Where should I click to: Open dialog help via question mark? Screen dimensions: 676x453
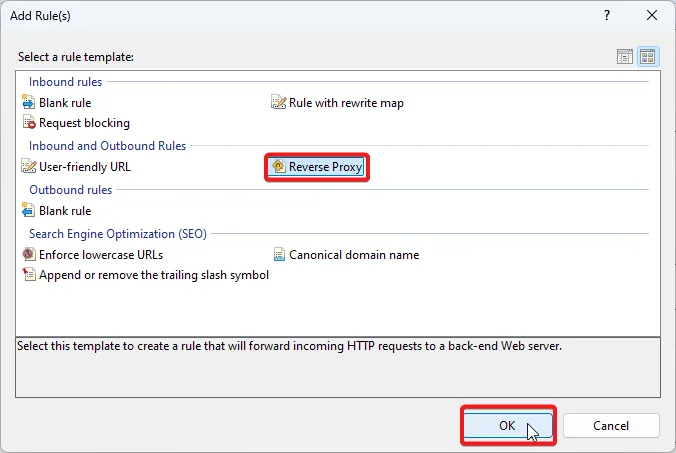pyautogui.click(x=607, y=17)
